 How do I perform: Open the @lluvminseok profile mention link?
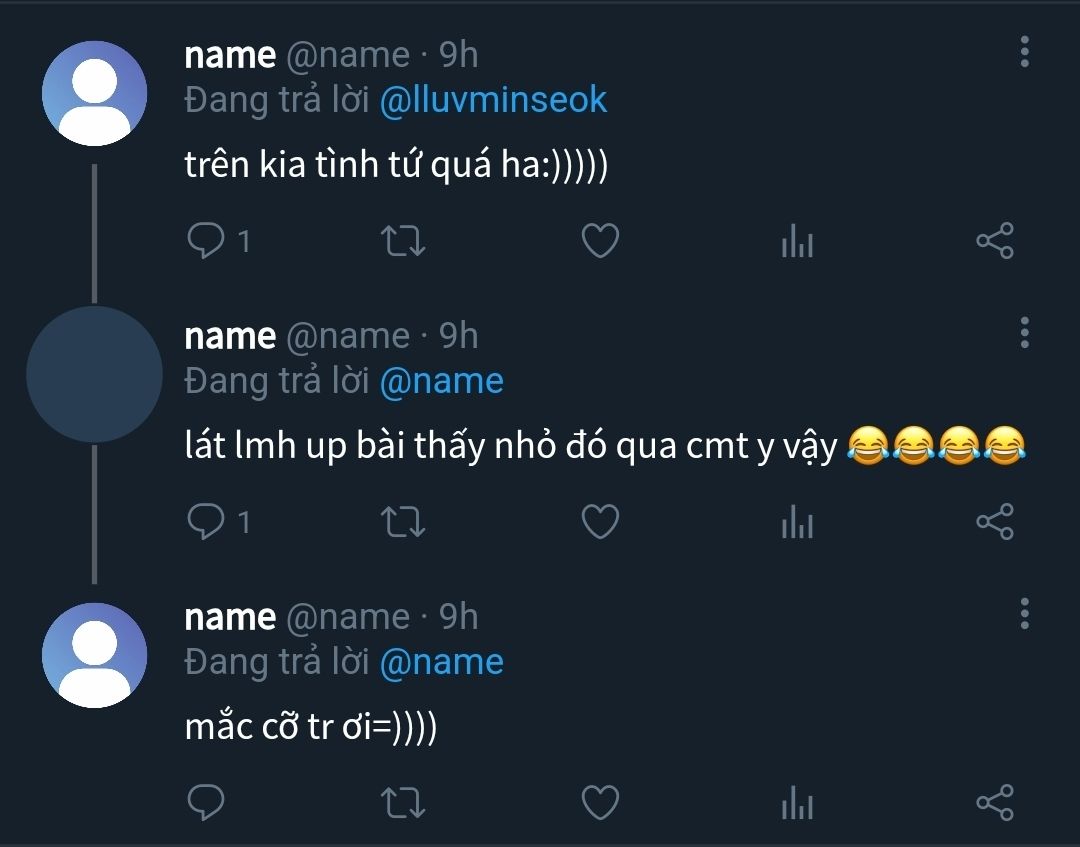click(493, 99)
